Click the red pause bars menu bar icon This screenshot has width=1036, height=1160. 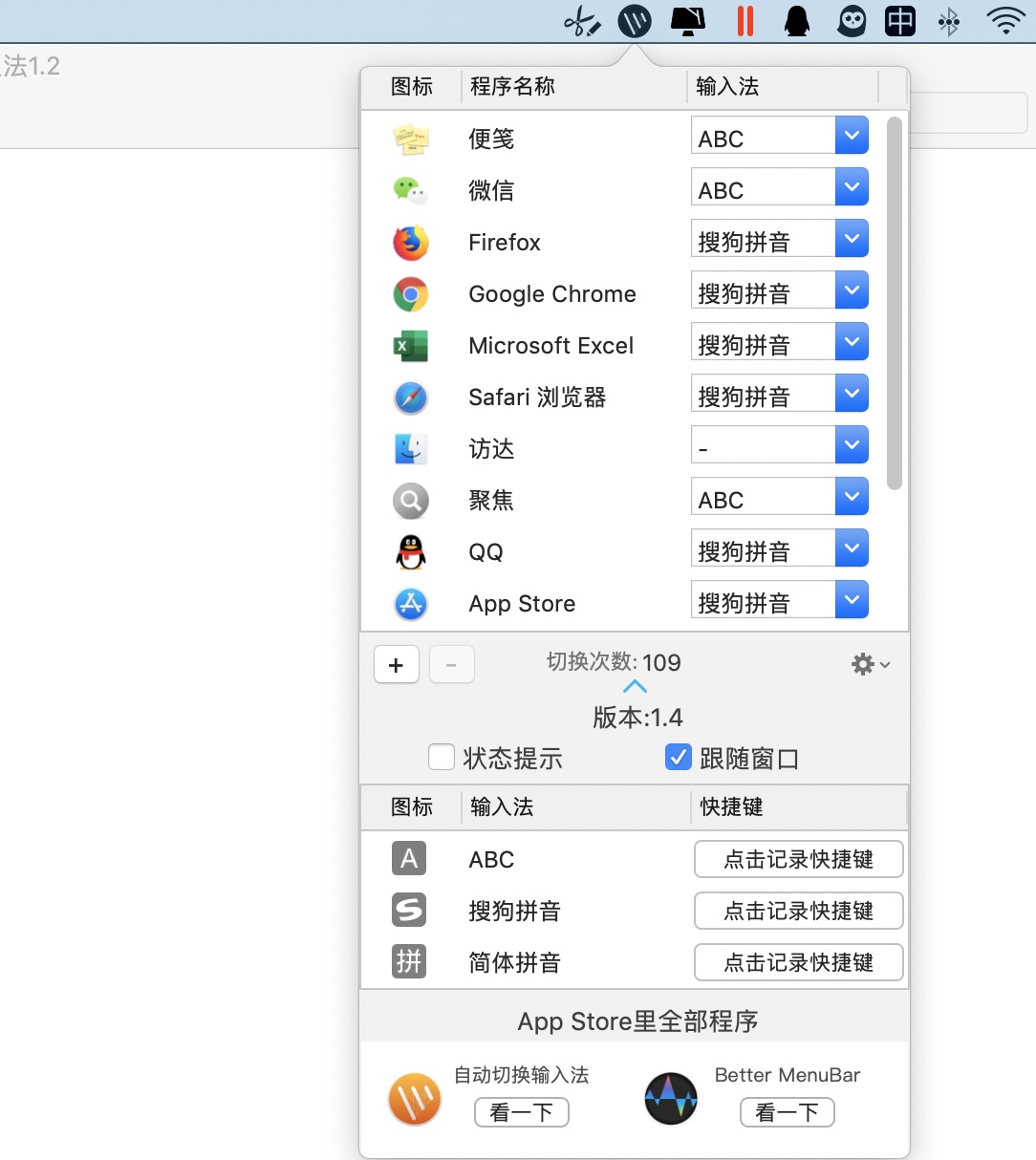(x=745, y=21)
